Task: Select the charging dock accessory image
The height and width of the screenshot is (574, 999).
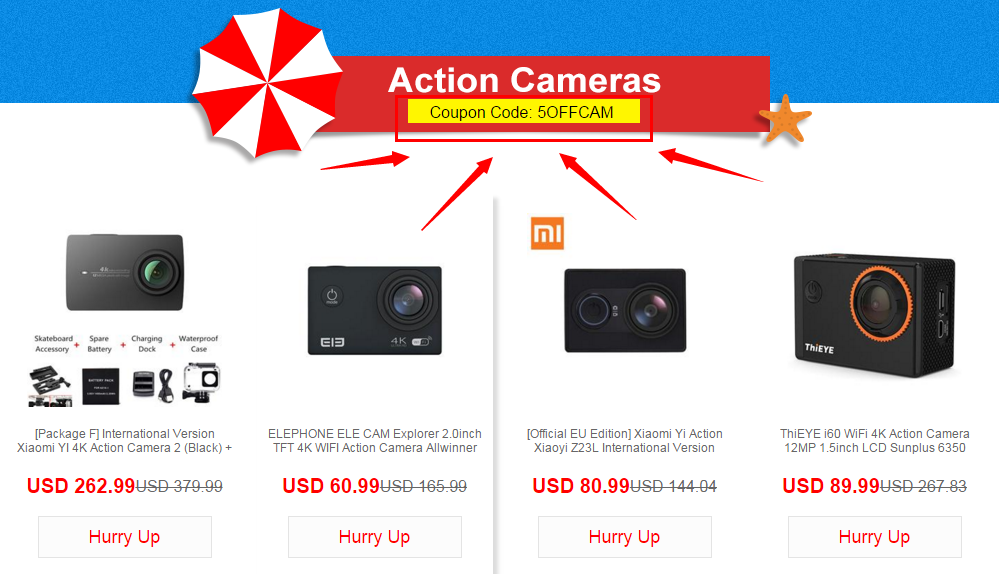Action: point(153,385)
